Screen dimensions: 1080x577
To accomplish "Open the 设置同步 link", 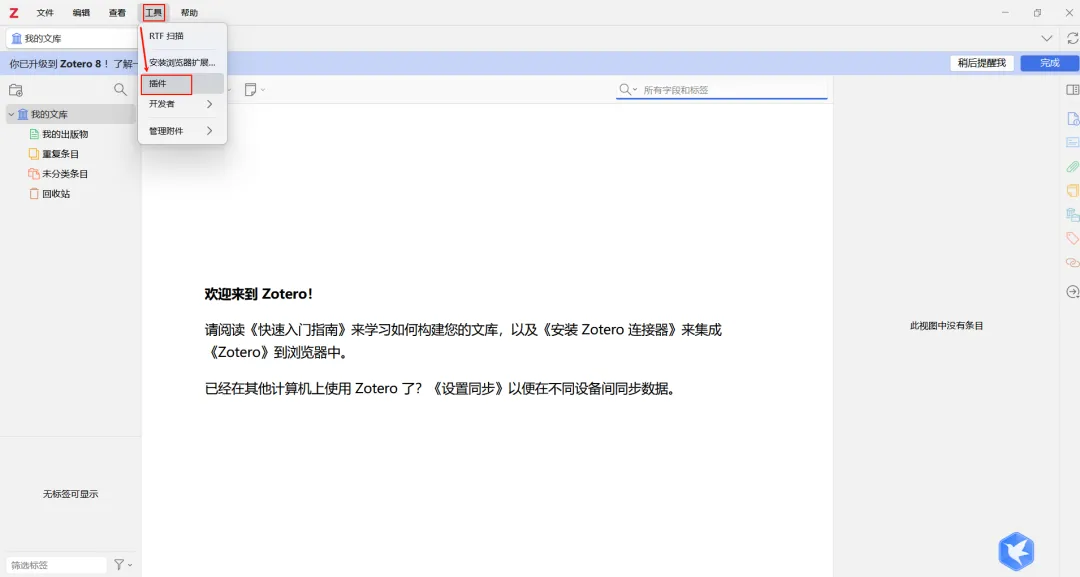I will tap(468, 388).
